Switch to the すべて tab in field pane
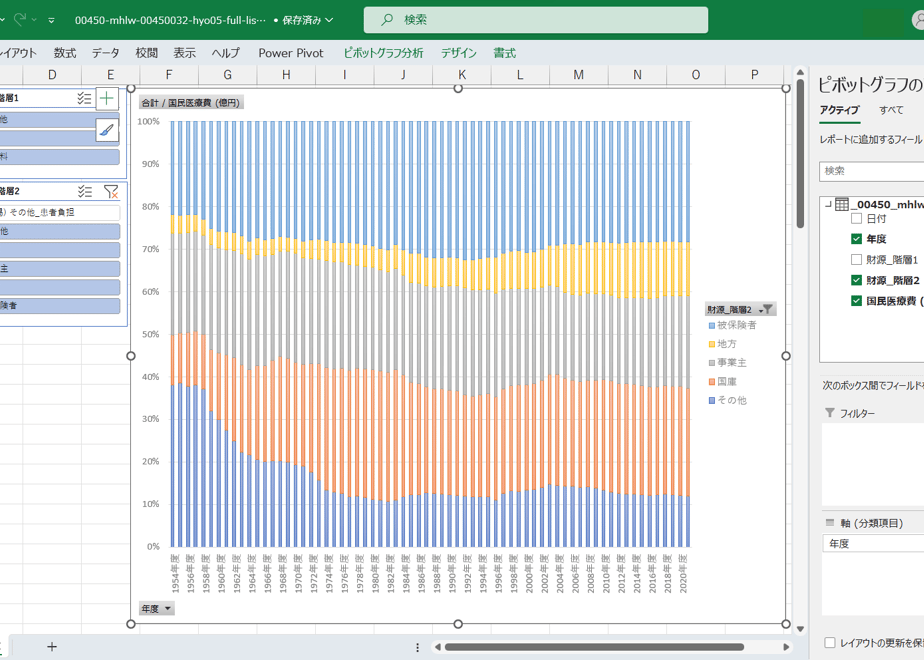 click(x=891, y=110)
